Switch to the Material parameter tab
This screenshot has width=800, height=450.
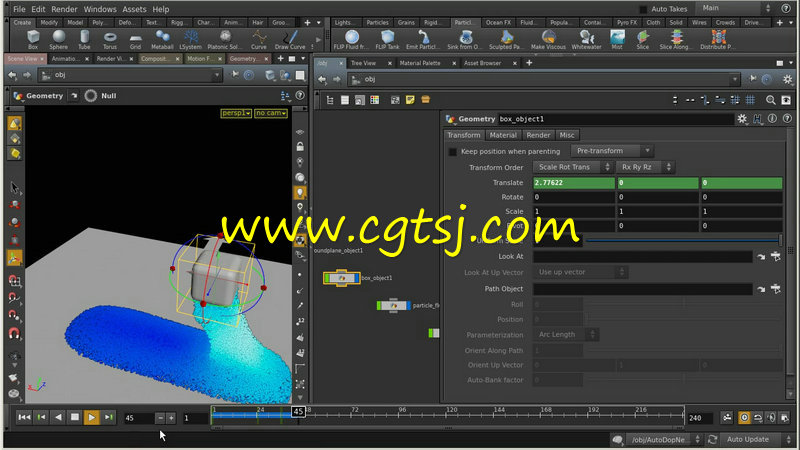coord(503,135)
